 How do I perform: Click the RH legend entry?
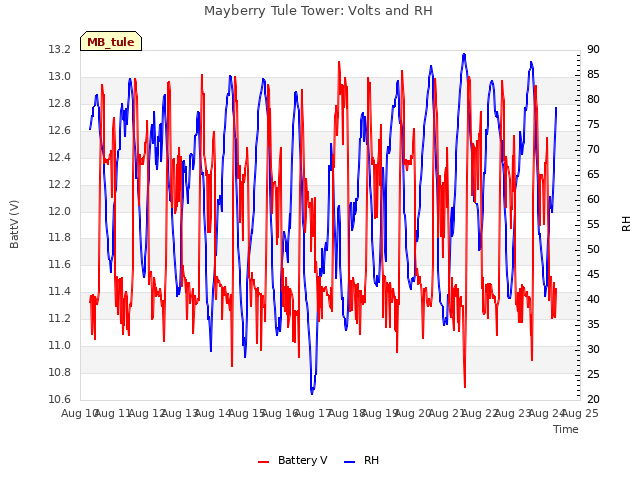pos(362,460)
